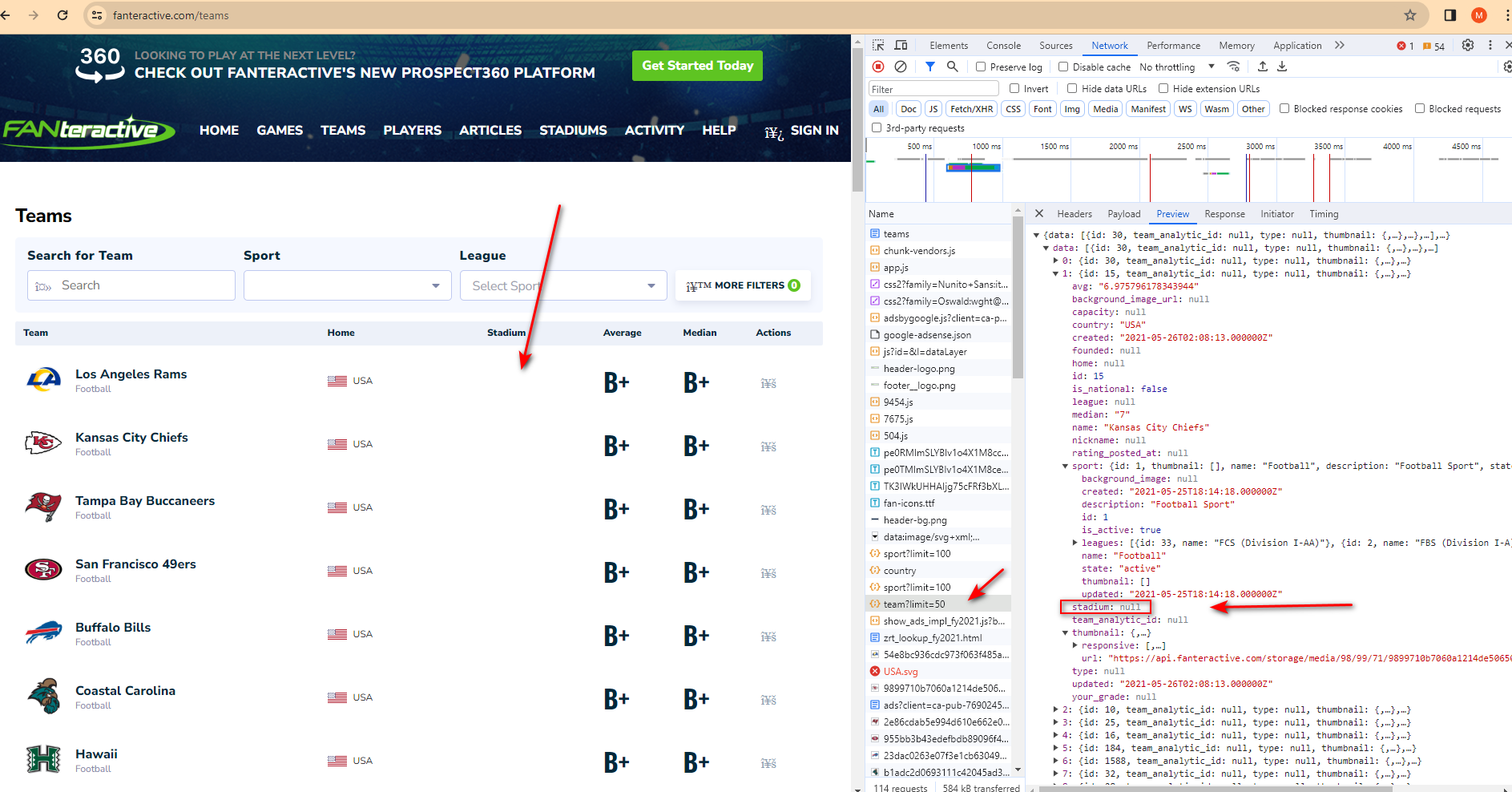Filter requests by Fetch/XHR
Screen dimensions: 1512x792
[x=971, y=109]
